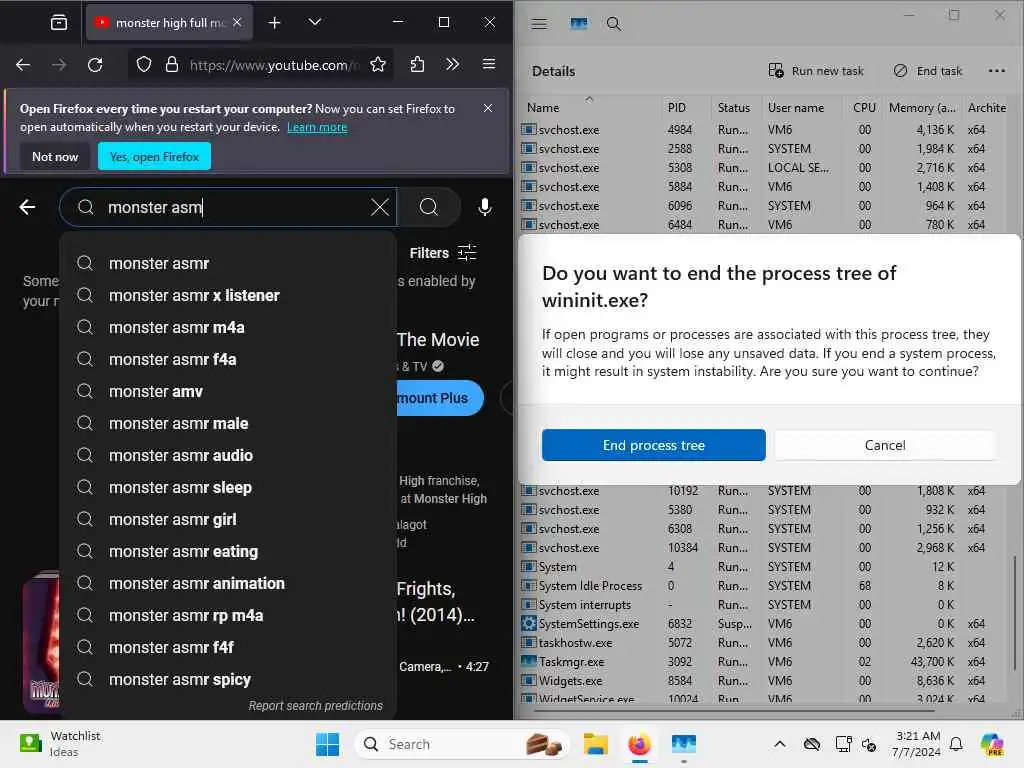The height and width of the screenshot is (768, 1024).
Task: Select the Taskmgr.exe process row
Action: (x=764, y=662)
